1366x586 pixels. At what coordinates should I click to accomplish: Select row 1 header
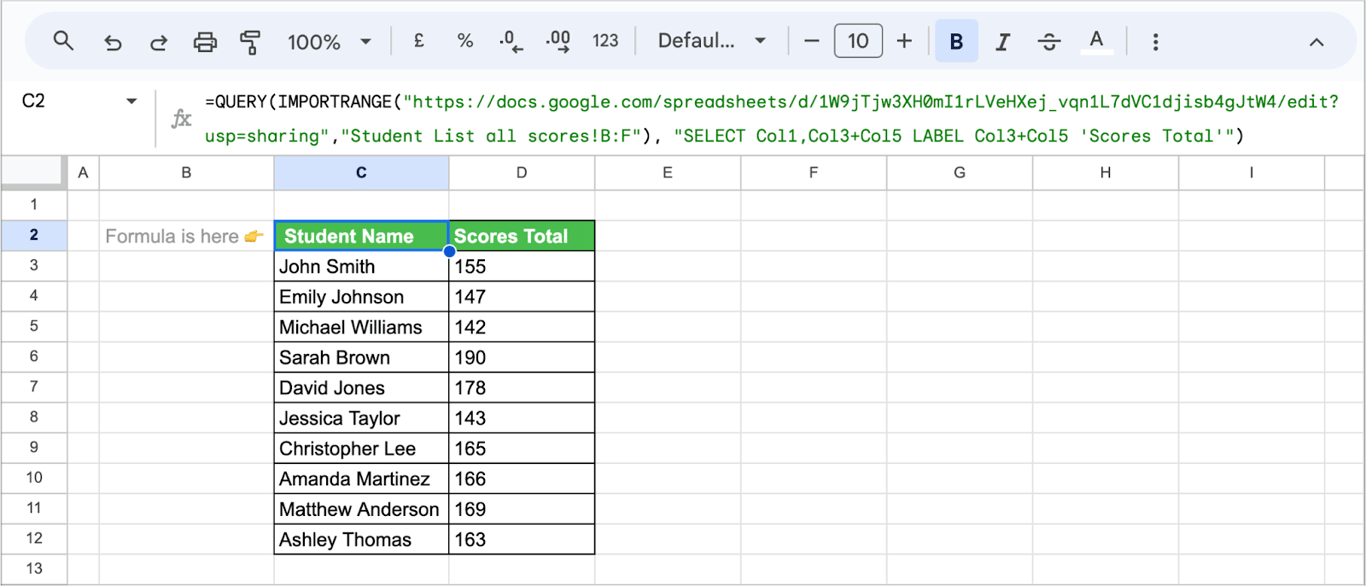(33, 205)
